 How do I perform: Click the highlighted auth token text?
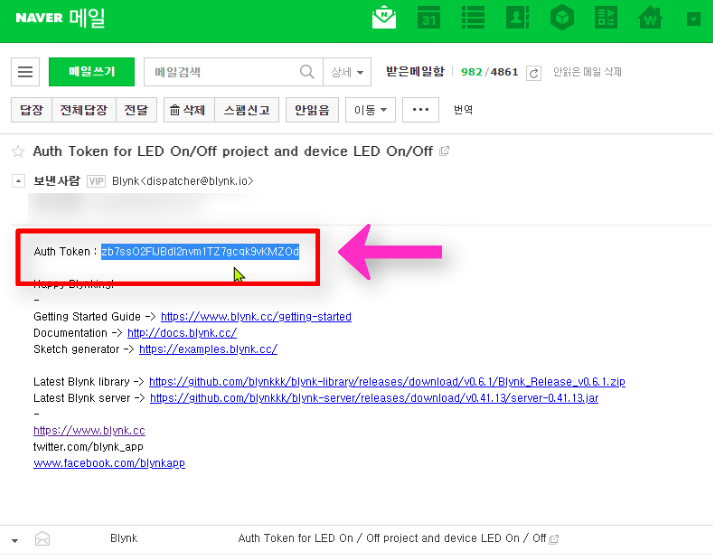200,251
